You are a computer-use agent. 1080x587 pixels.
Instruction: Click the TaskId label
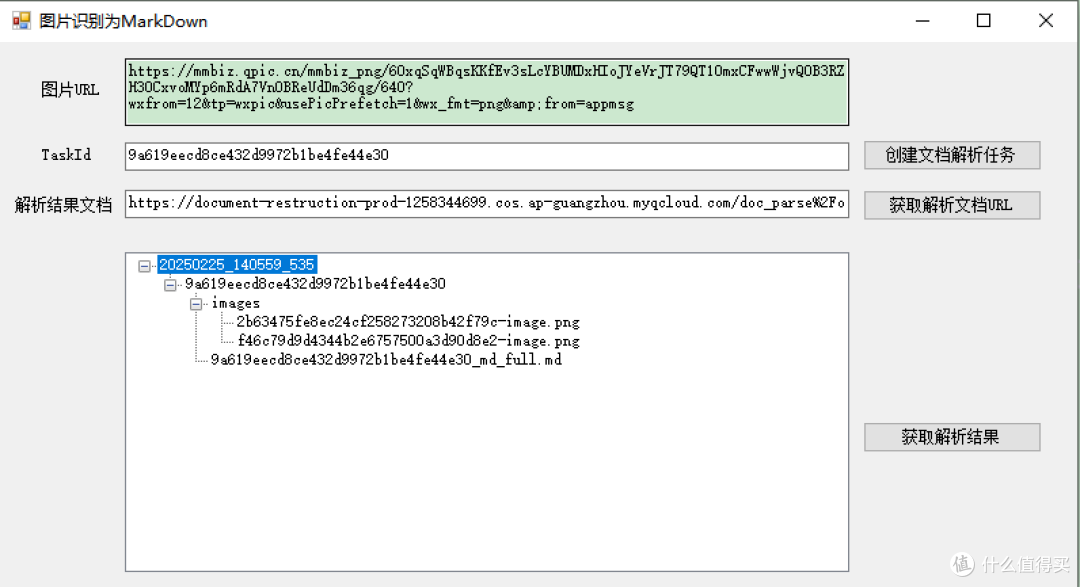(x=66, y=155)
